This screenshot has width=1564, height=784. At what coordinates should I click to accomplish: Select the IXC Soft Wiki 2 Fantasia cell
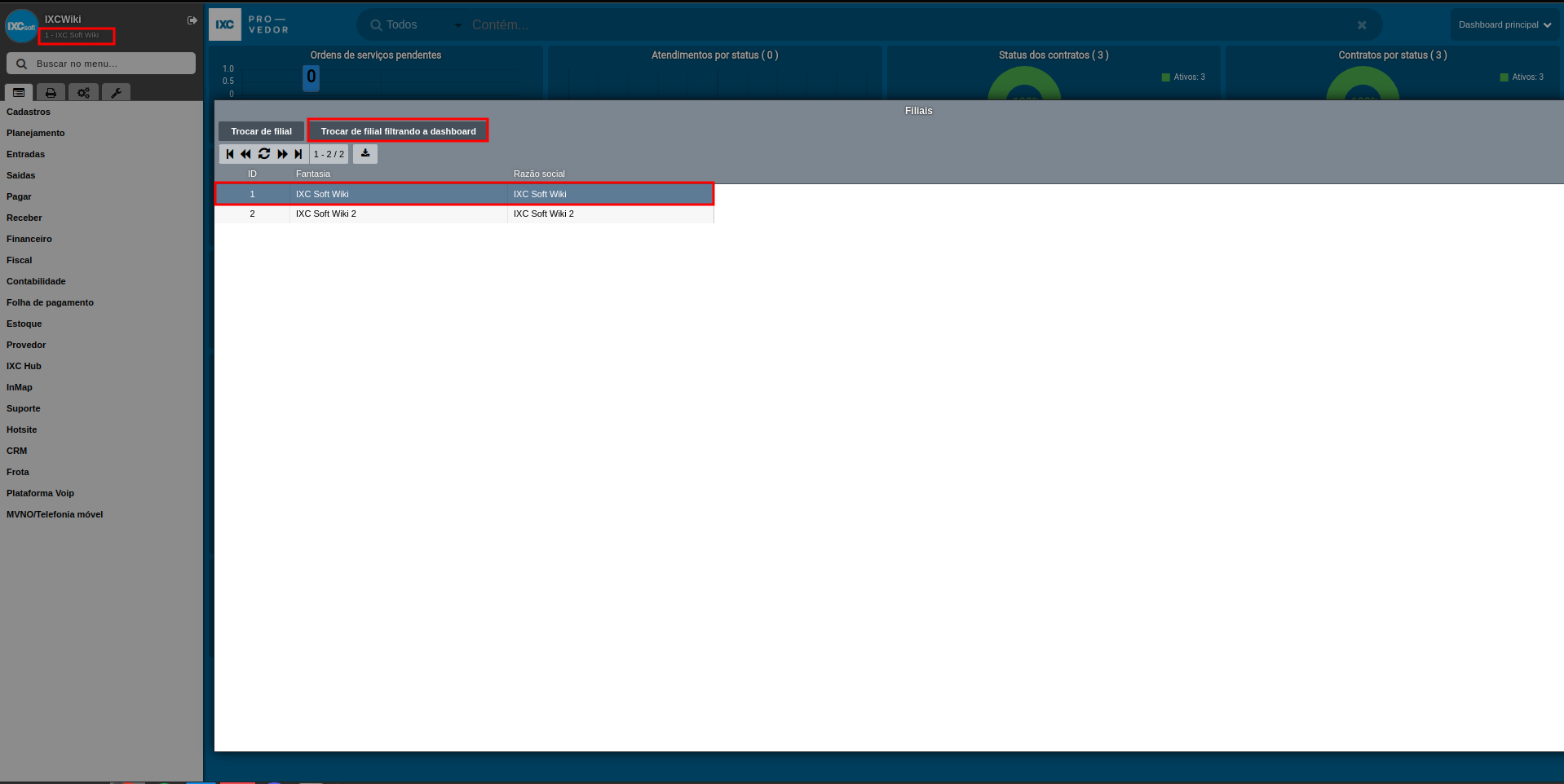398,214
